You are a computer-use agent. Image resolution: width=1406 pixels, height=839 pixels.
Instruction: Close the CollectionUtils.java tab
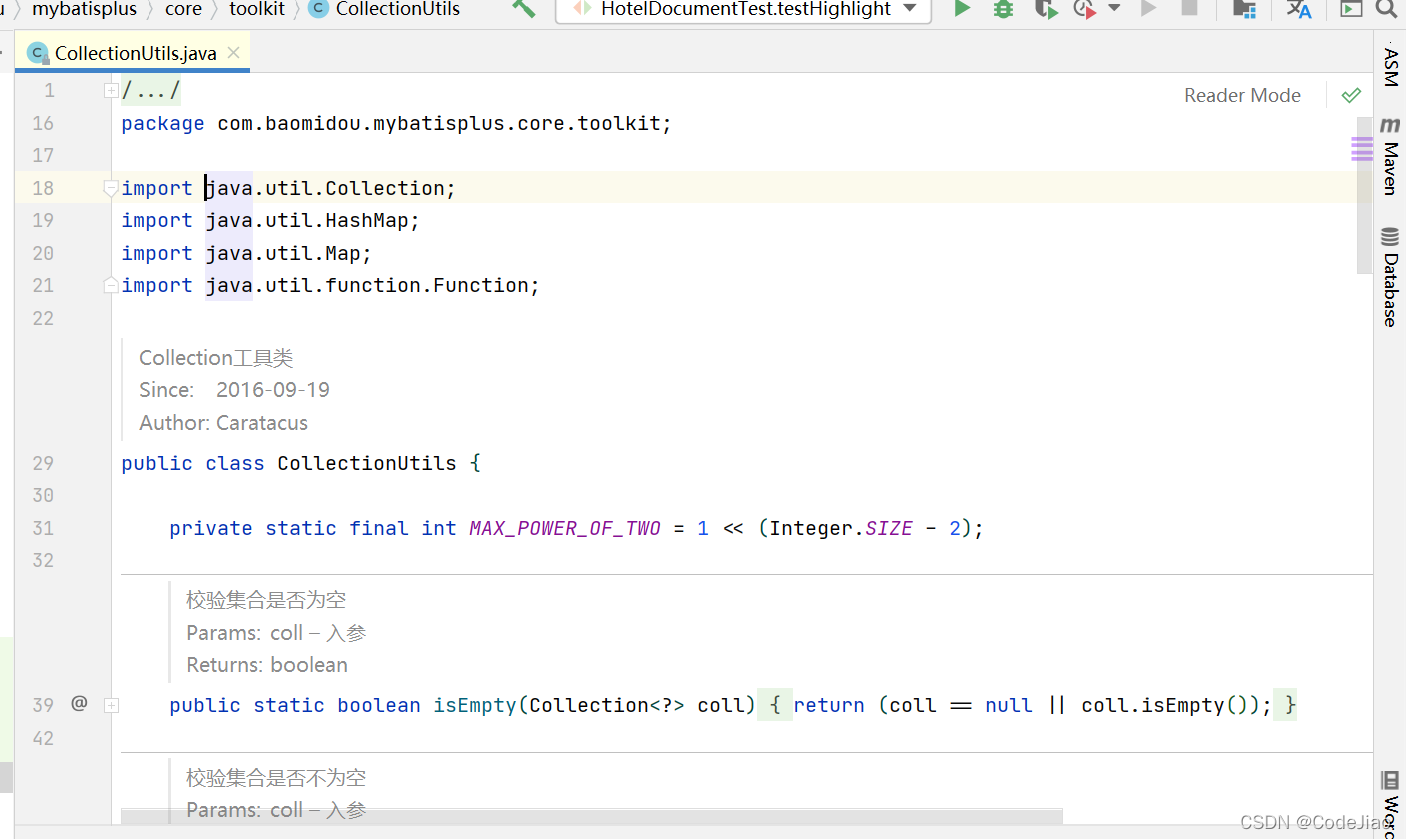point(233,53)
